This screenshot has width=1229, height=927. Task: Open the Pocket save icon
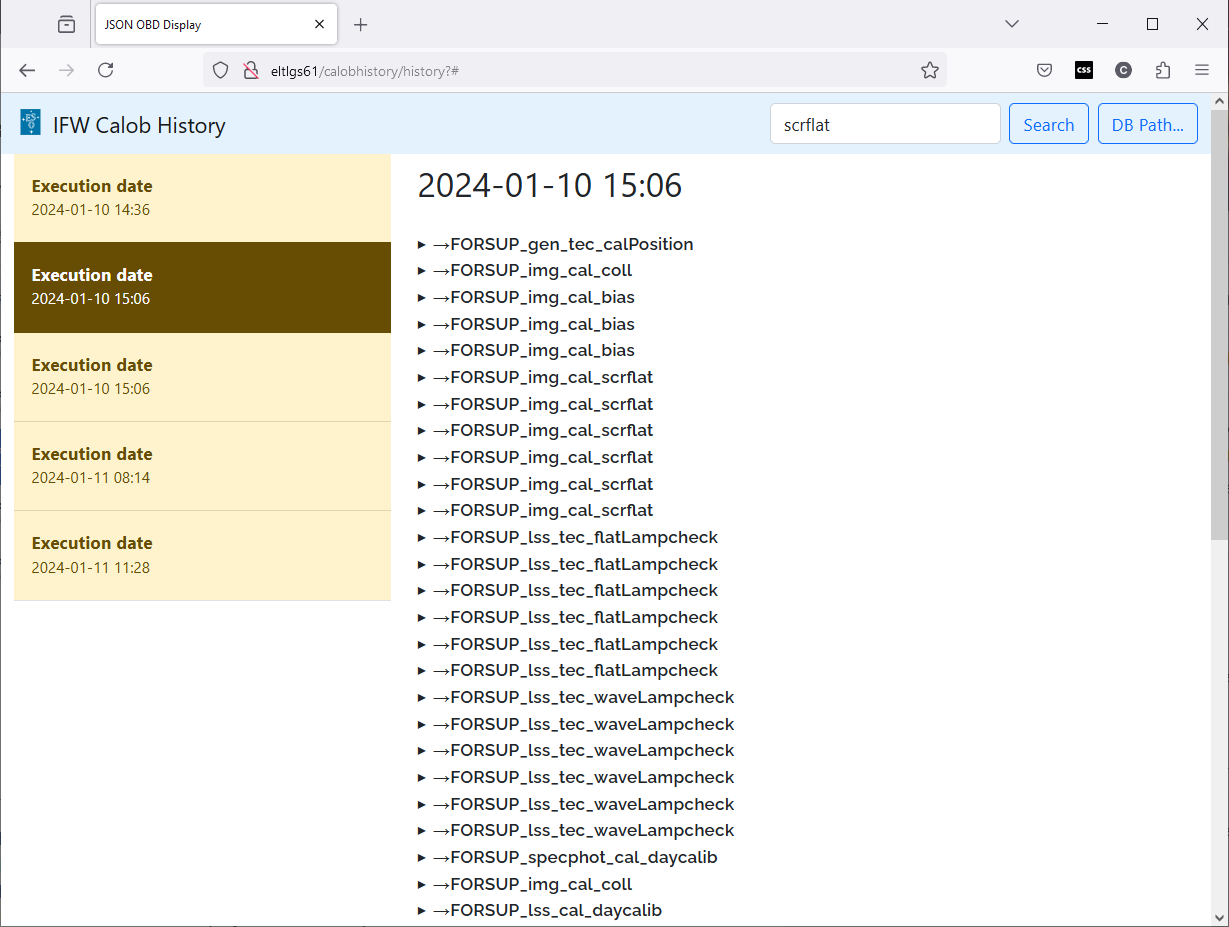pos(1044,70)
